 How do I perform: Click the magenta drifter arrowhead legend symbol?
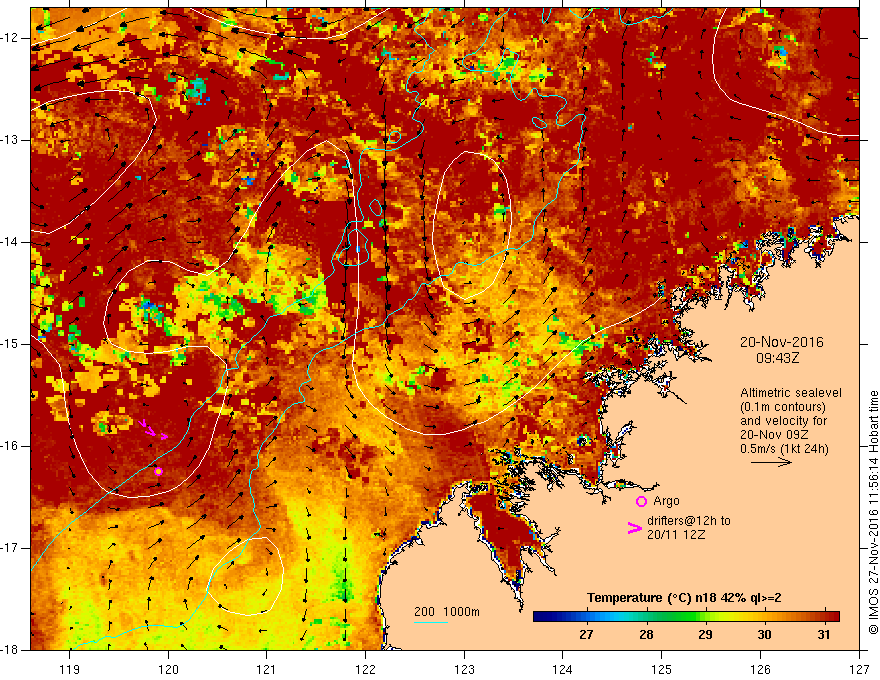[x=634, y=527]
